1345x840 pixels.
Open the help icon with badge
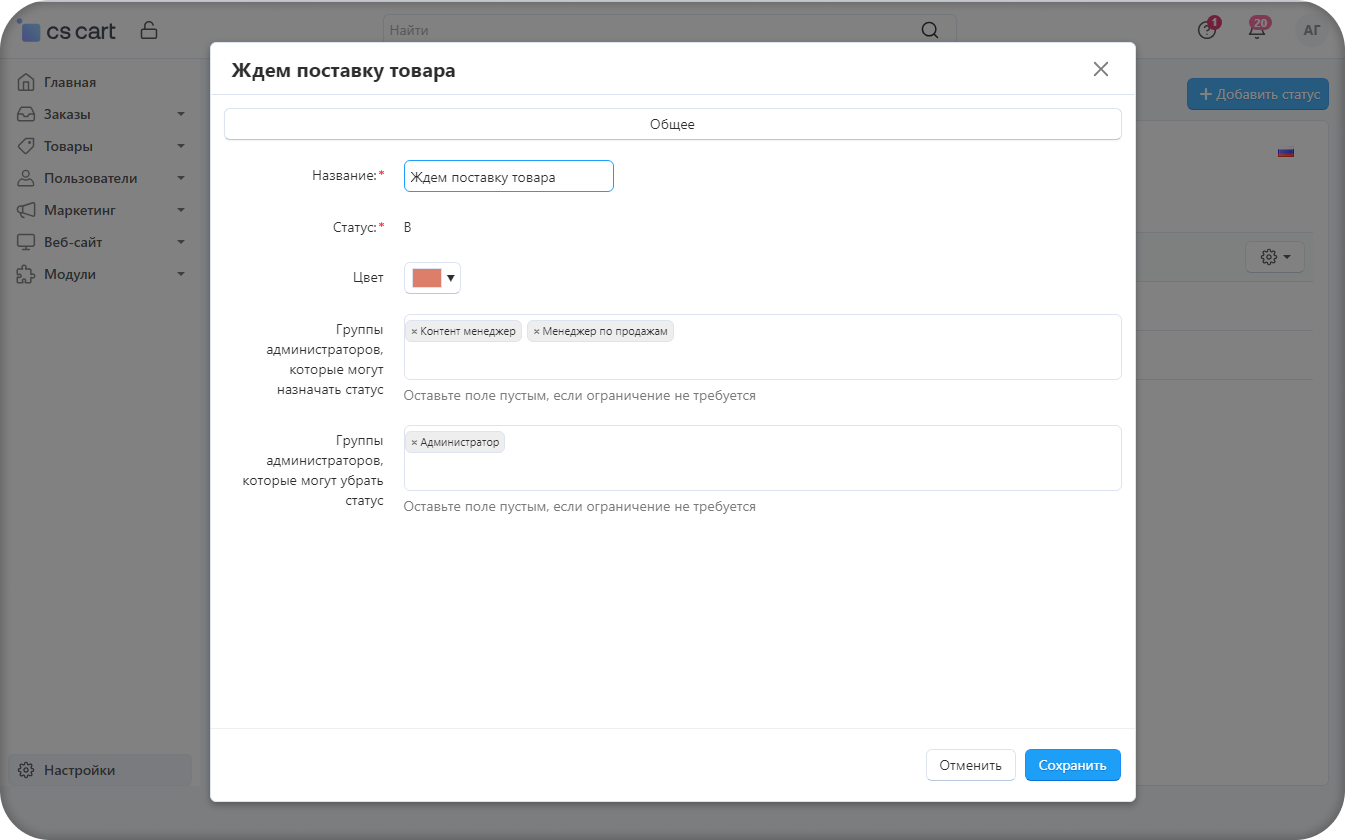point(1207,31)
